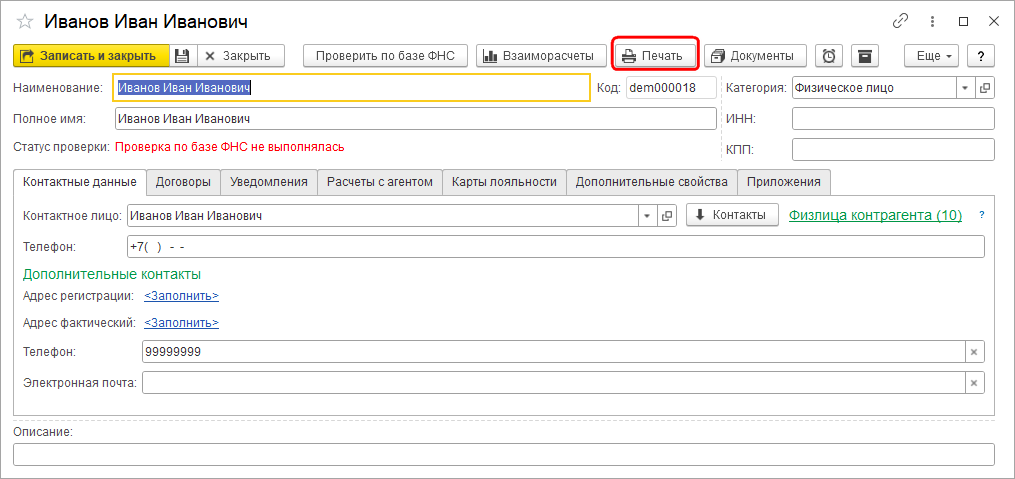Maximize the window
The image size is (1015, 479).
pyautogui.click(x=963, y=21)
